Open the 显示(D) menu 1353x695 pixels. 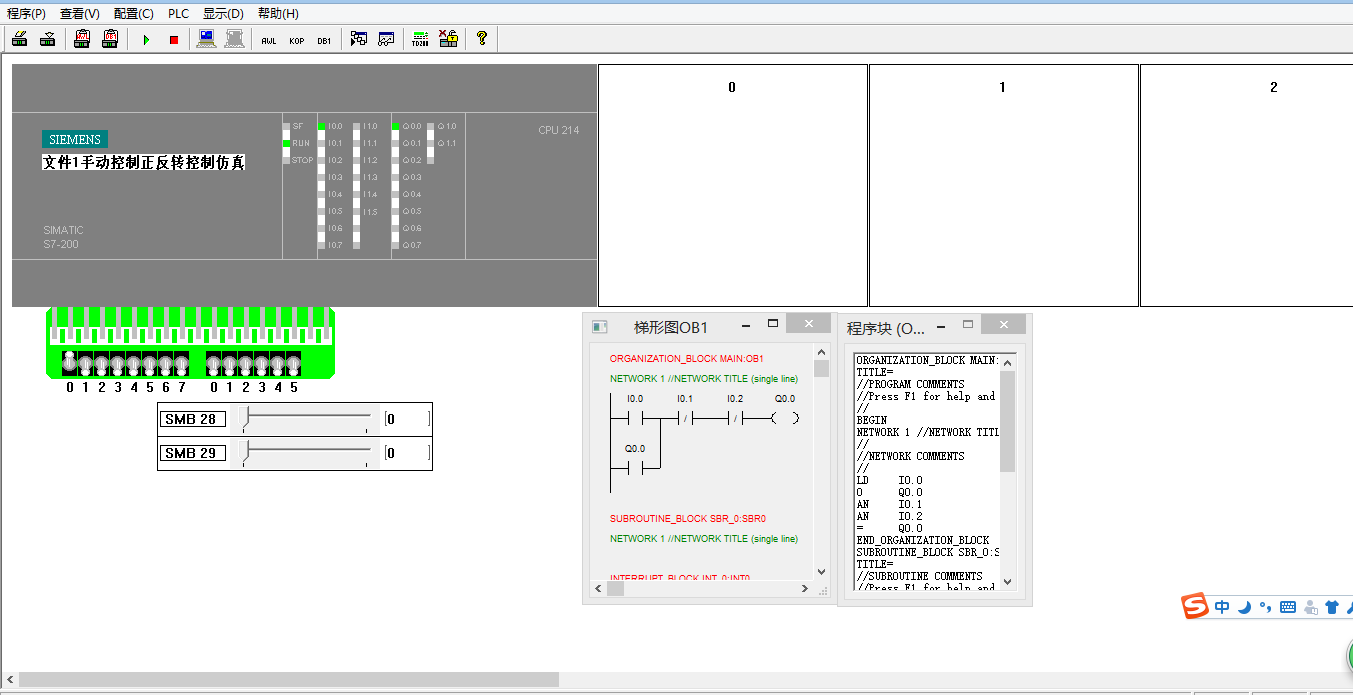pos(223,13)
